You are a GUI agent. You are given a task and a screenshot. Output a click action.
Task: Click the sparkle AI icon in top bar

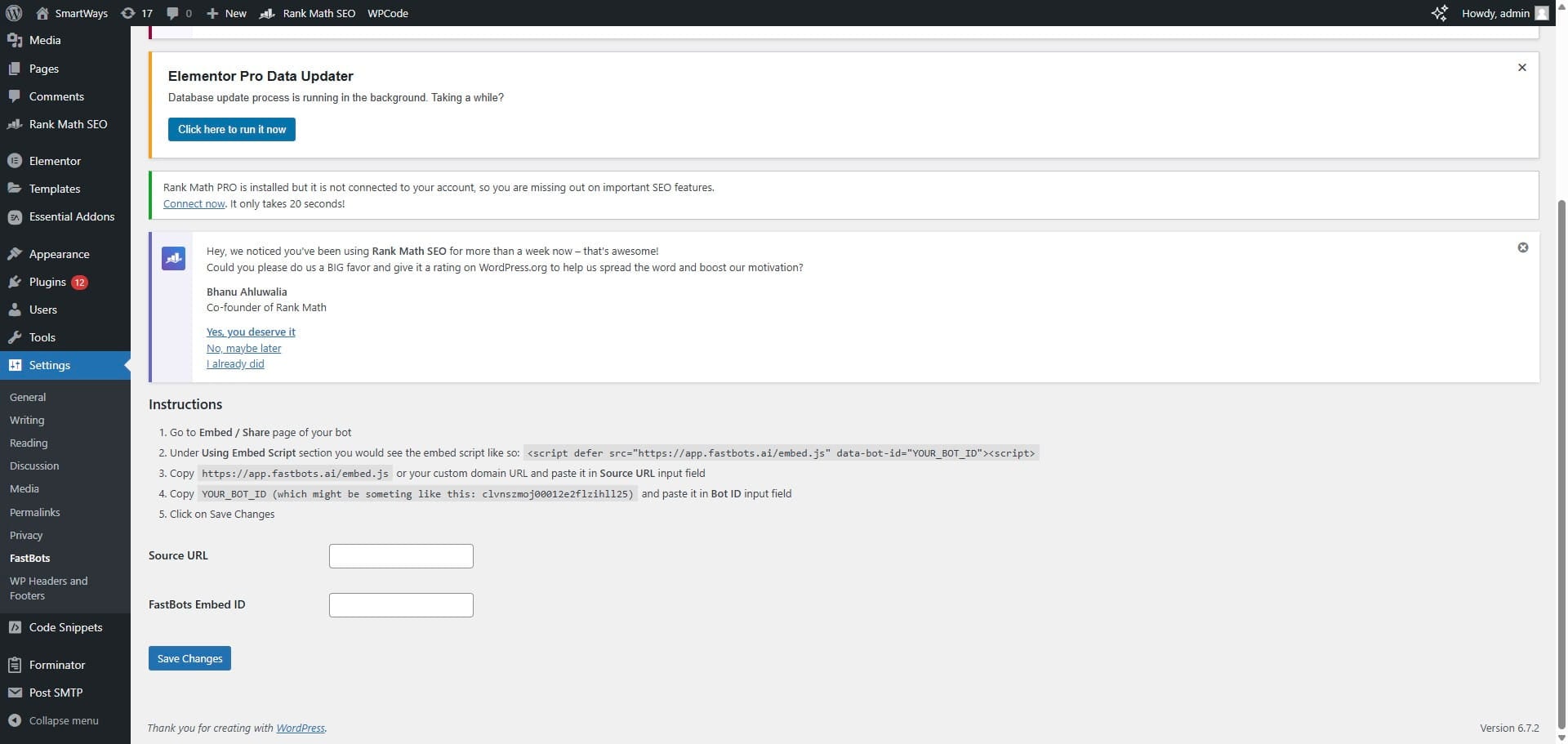tap(1440, 13)
